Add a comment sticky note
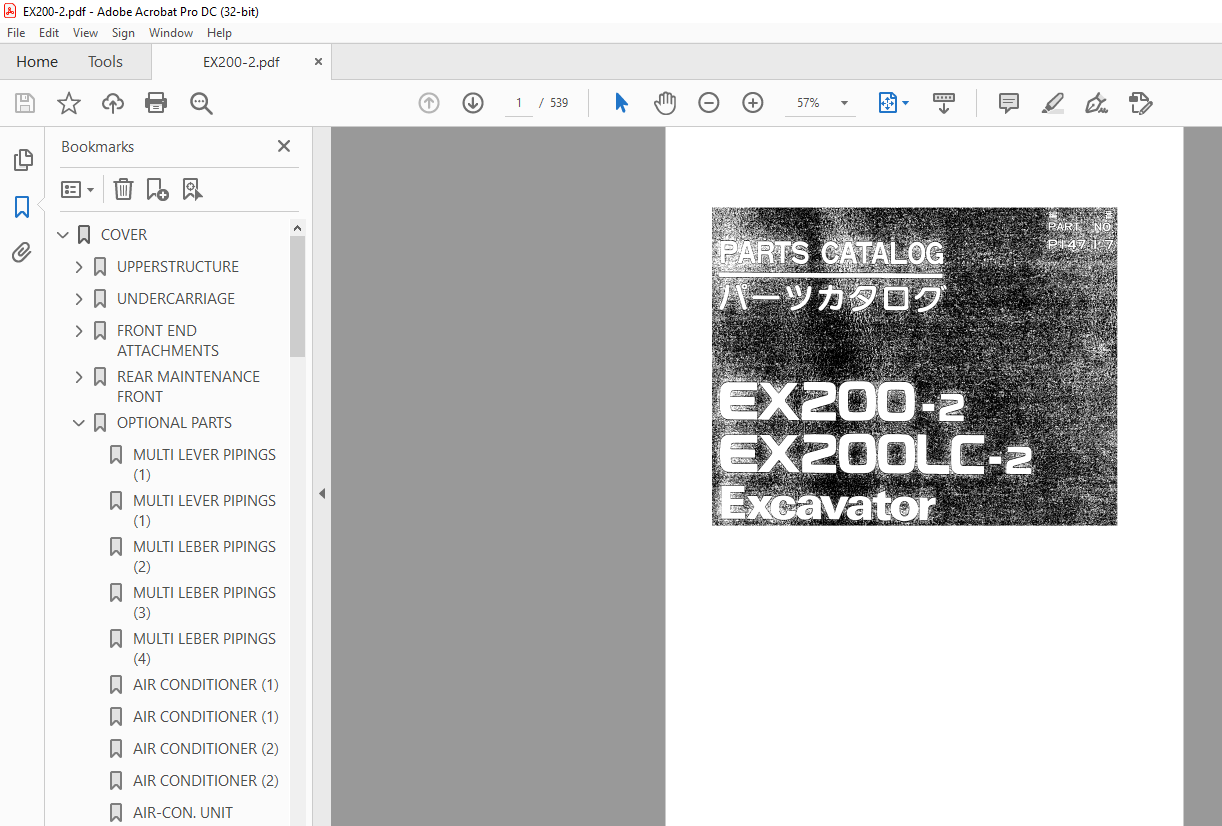 coord(1009,103)
